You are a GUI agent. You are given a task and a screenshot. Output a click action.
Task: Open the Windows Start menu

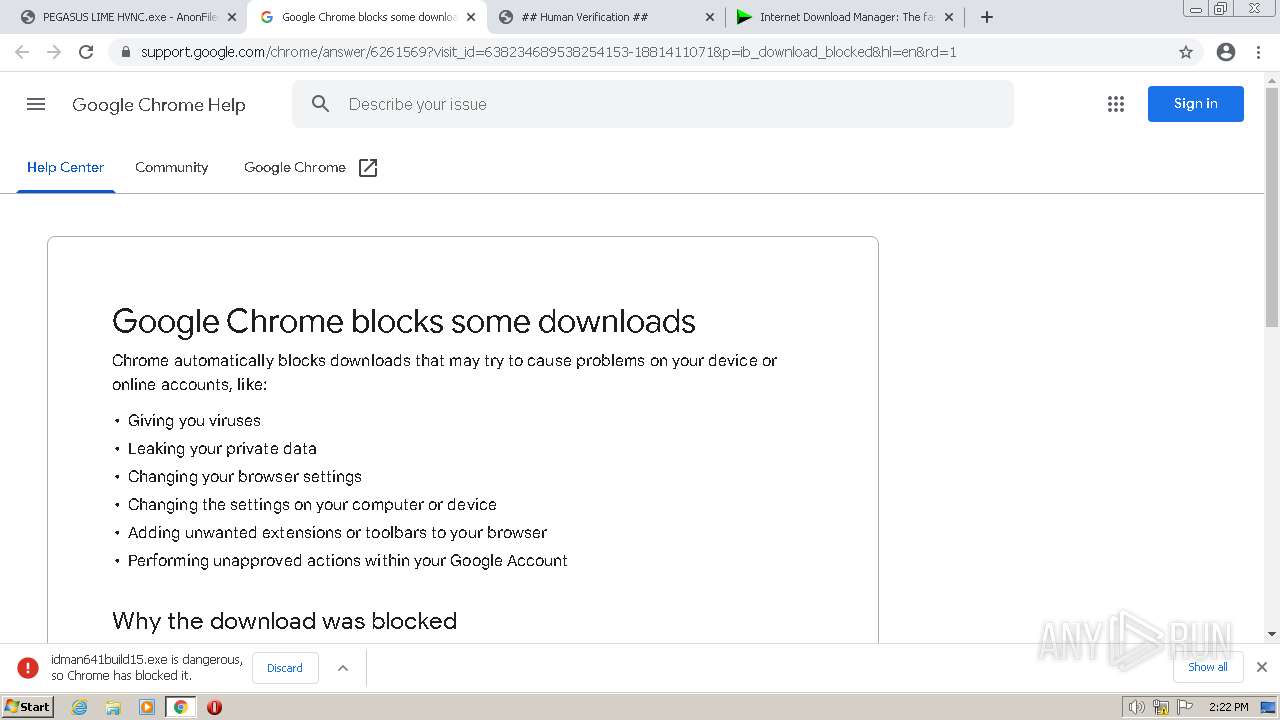[x=28, y=707]
